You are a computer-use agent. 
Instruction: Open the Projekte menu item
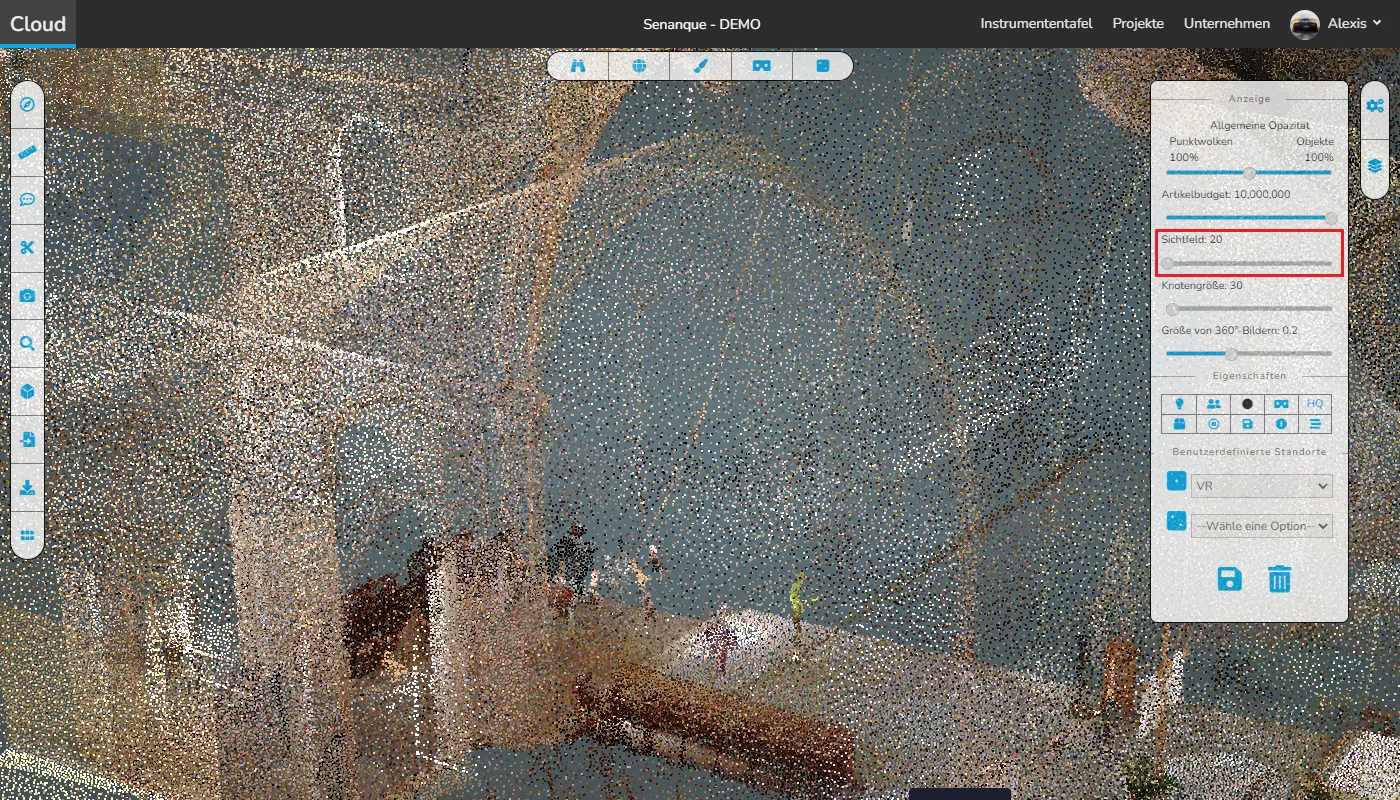(1138, 24)
